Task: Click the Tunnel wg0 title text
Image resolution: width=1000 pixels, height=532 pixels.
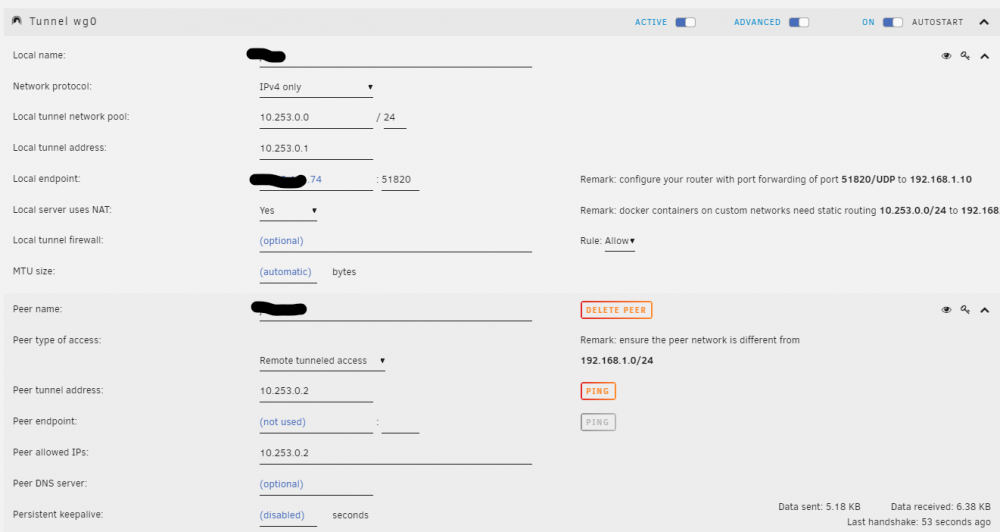Action: coord(62,21)
